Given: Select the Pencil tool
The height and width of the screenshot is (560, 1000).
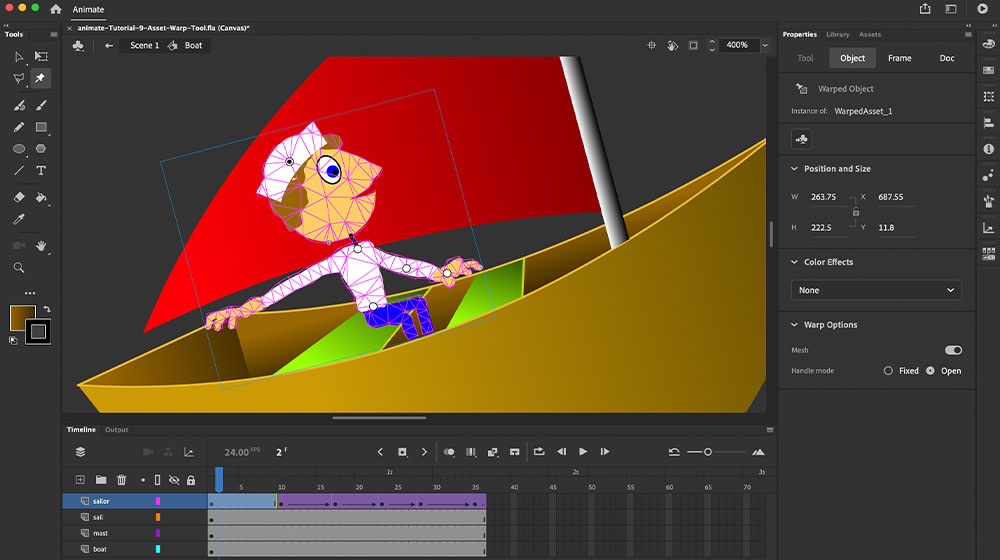Looking at the screenshot, I should click(x=18, y=127).
